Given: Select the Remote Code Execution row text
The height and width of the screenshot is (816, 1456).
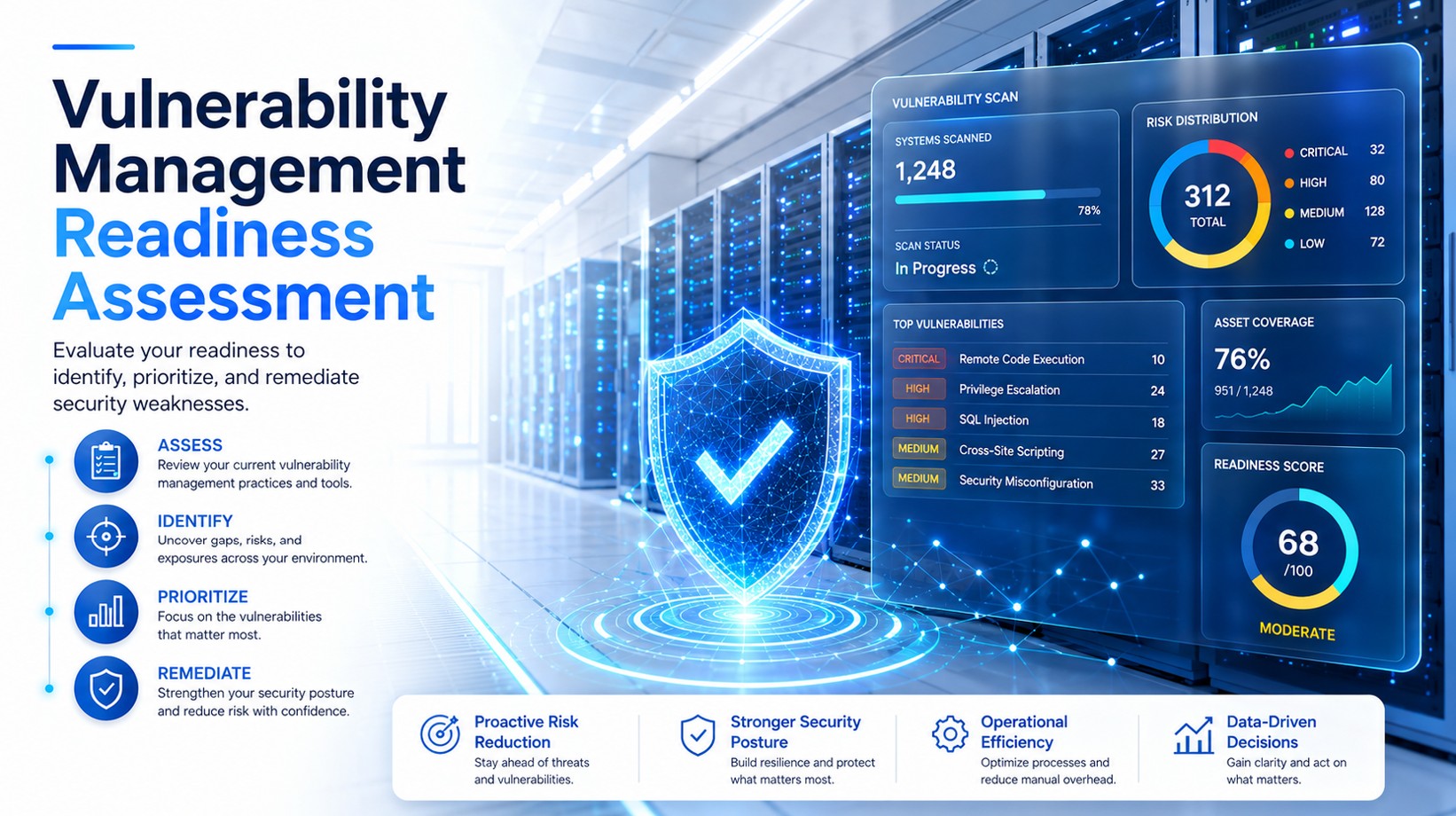Looking at the screenshot, I should coord(1022,359).
